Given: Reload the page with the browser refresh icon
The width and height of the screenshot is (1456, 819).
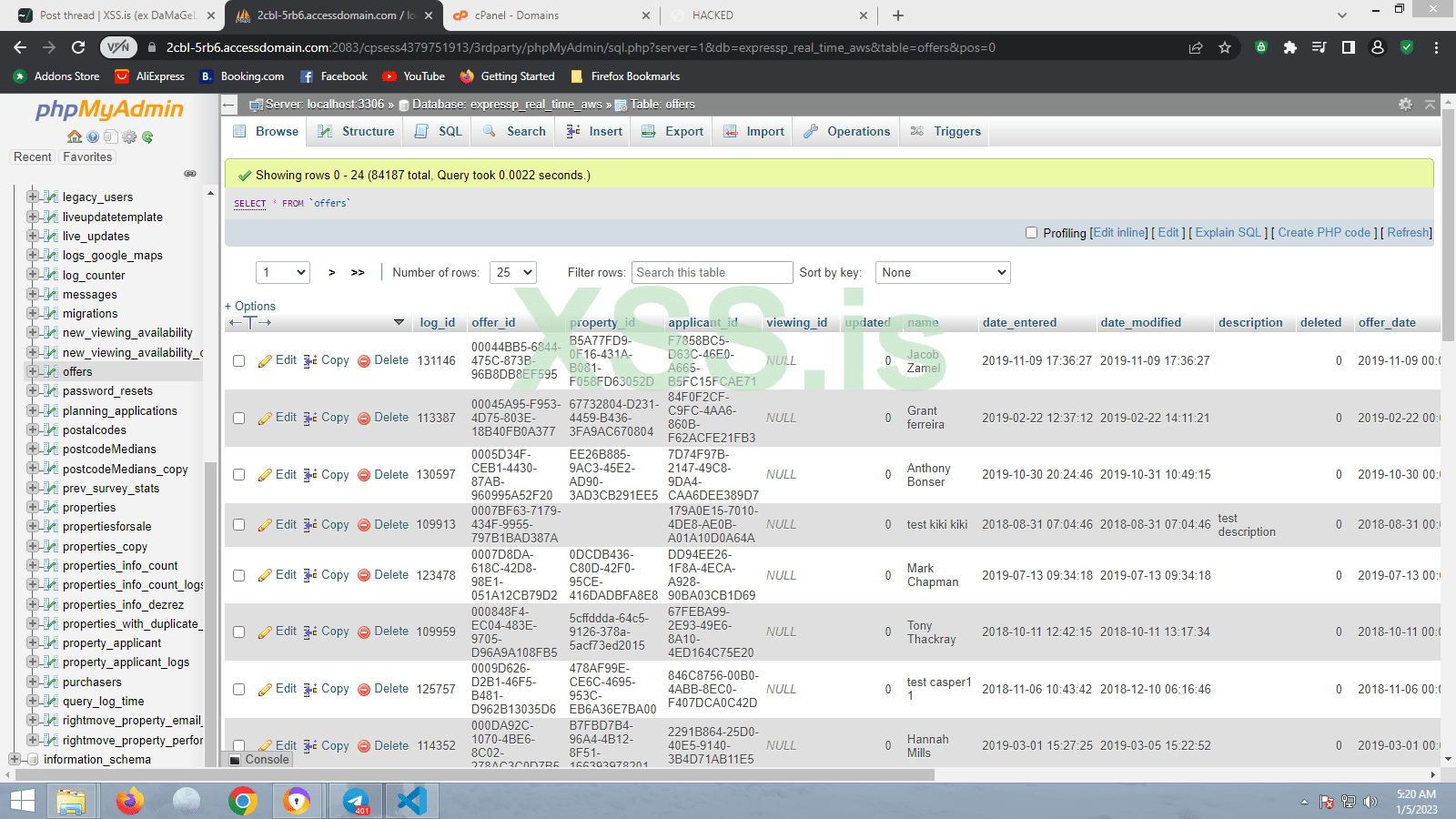Looking at the screenshot, I should [x=78, y=47].
